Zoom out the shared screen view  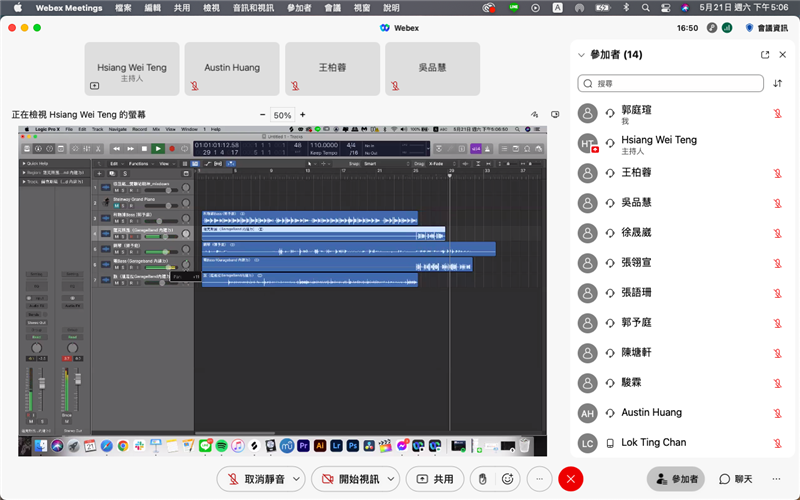coord(263,115)
